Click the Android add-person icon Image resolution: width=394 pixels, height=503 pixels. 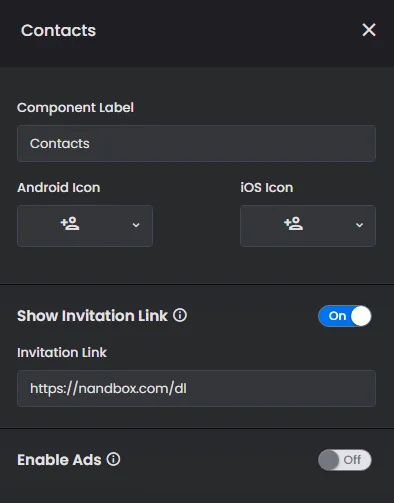coord(70,224)
